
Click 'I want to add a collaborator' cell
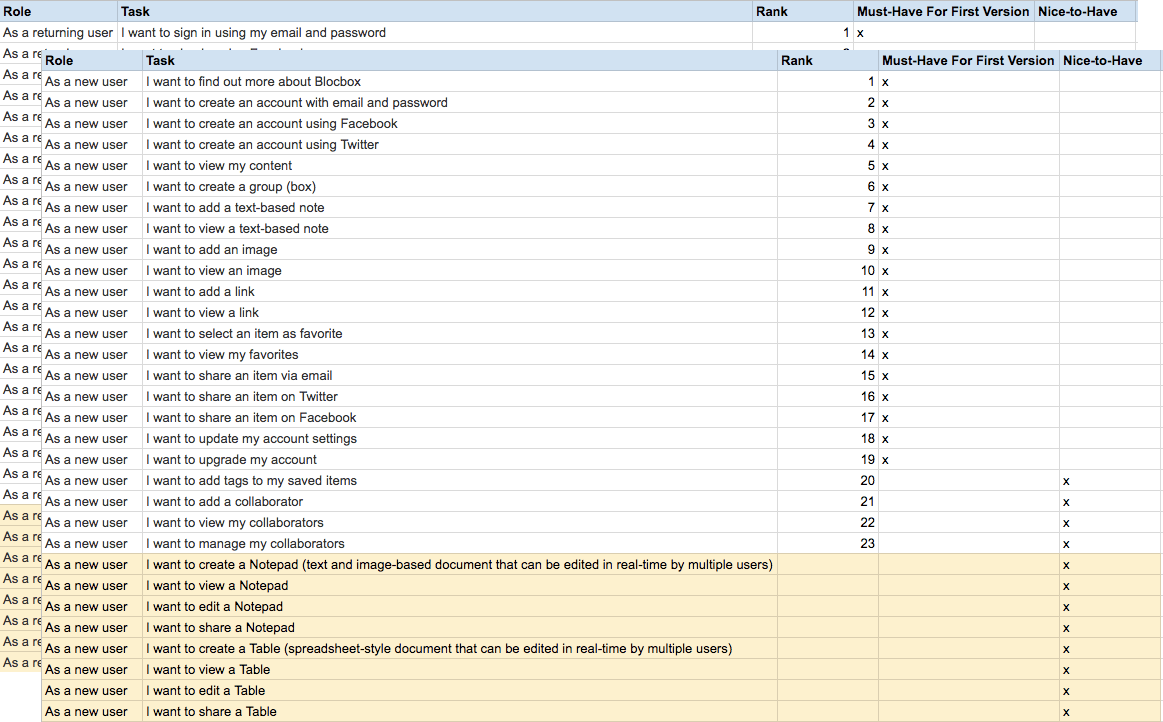tap(460, 502)
